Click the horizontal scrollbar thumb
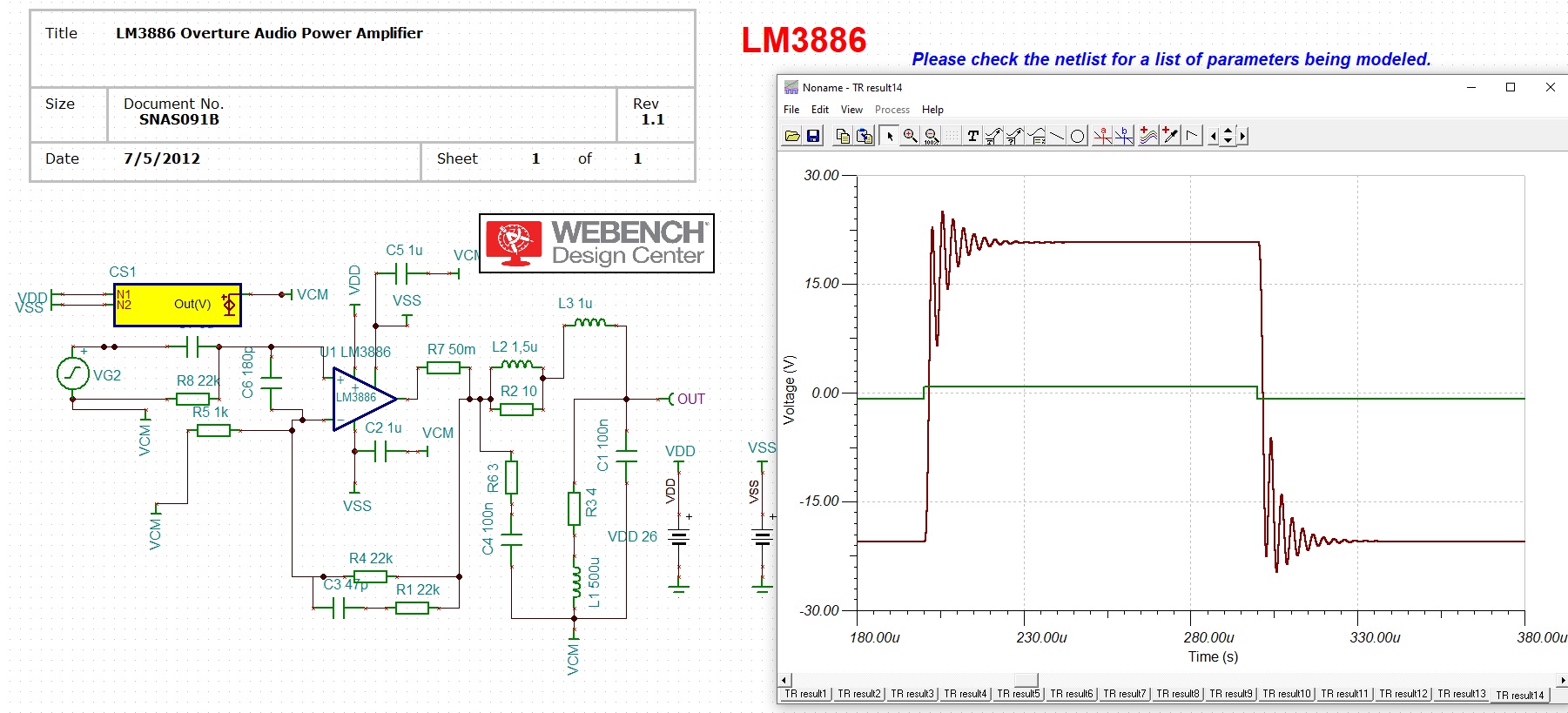 click(x=1026, y=680)
